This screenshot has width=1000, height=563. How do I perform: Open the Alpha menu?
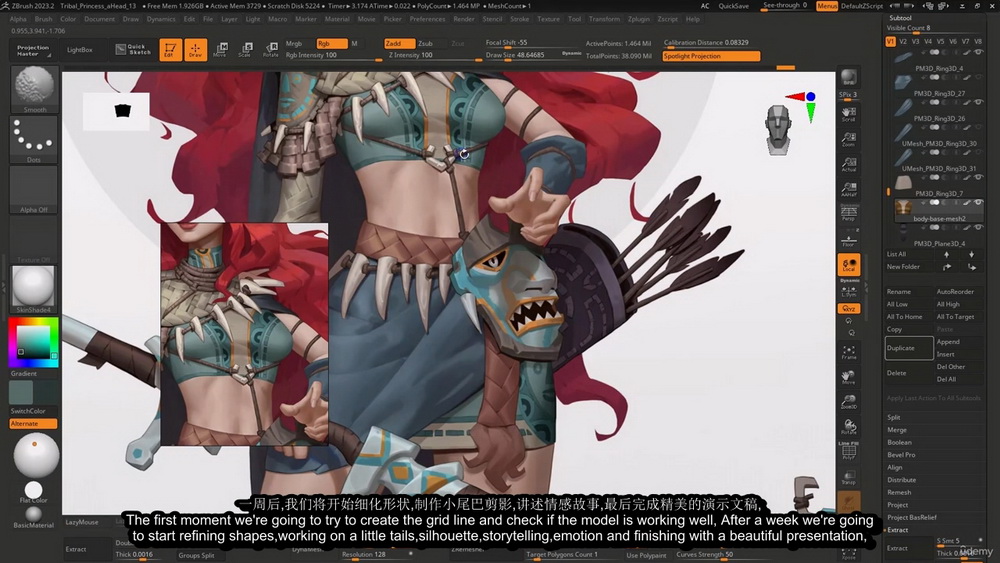[18, 19]
